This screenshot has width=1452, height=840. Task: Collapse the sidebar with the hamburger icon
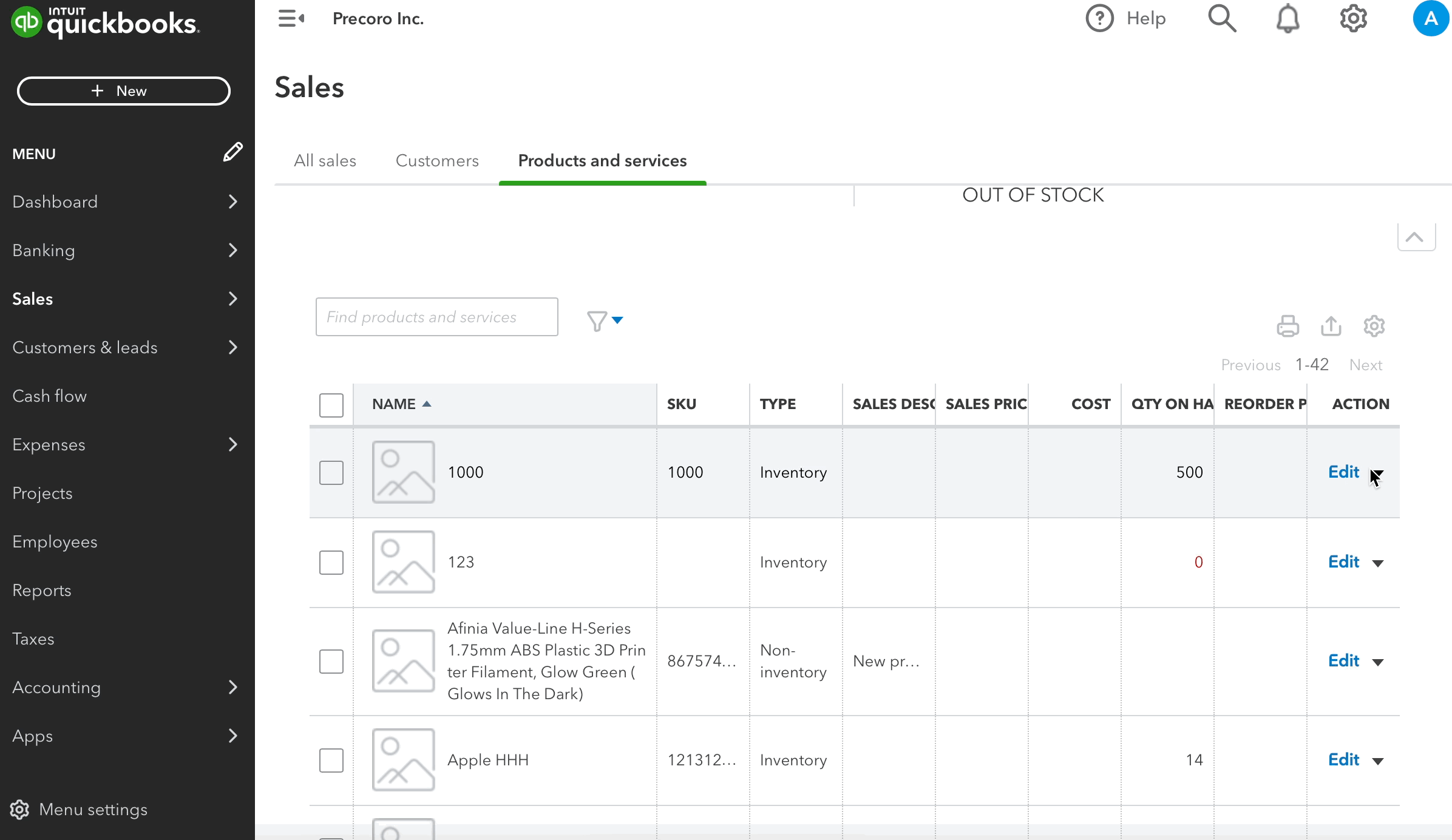point(291,18)
